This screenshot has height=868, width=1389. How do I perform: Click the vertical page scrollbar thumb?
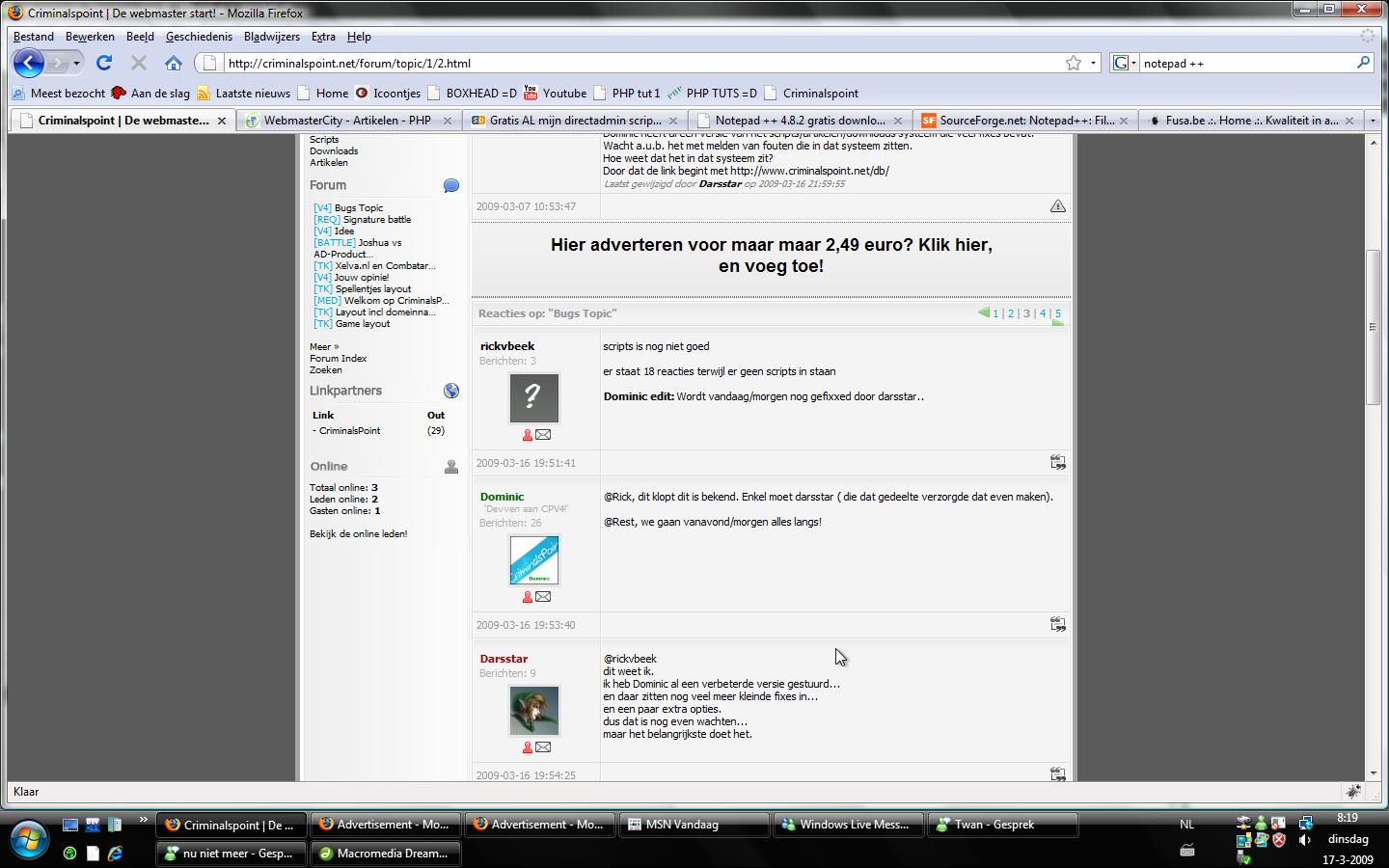click(x=1373, y=327)
